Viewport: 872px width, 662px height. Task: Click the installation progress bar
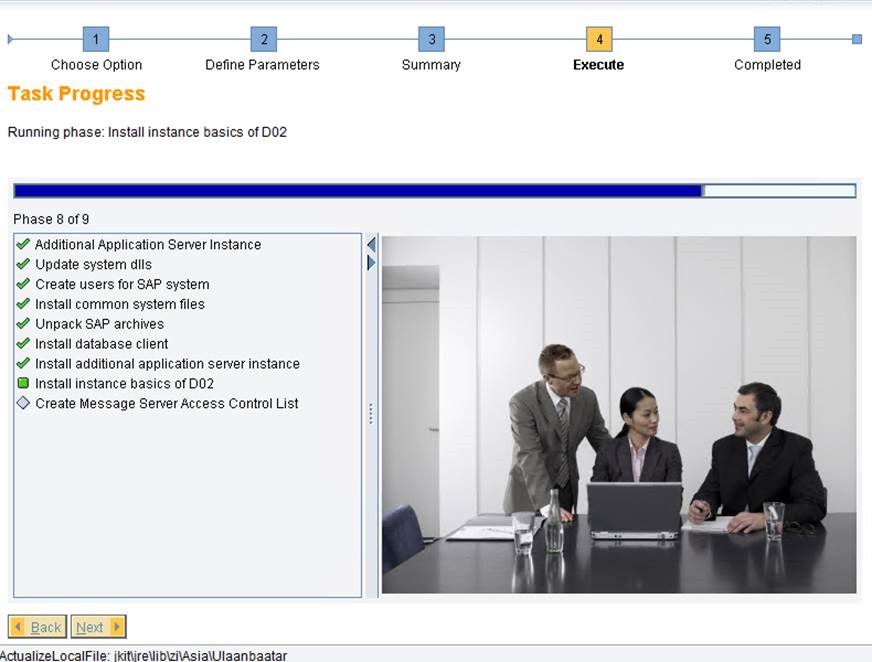tap(435, 191)
